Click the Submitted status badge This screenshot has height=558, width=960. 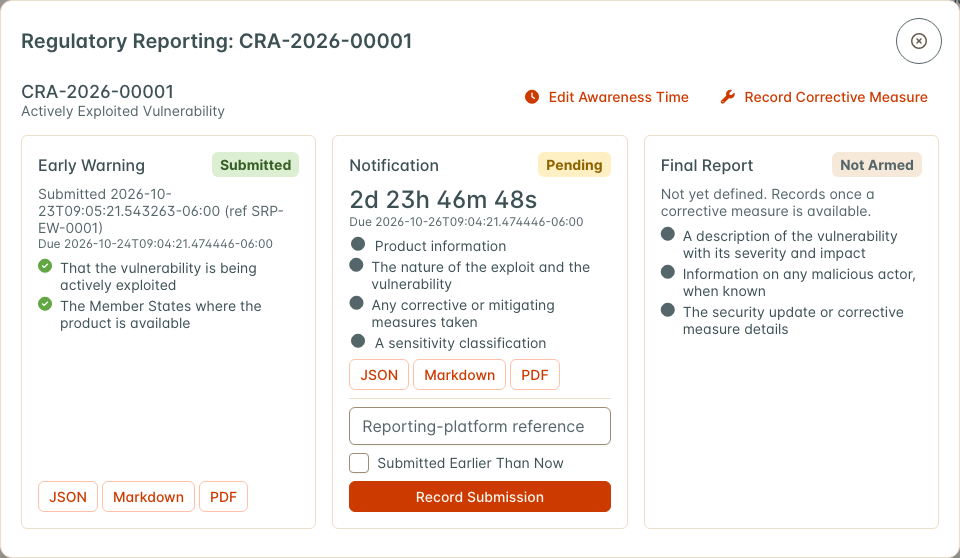click(x=255, y=165)
